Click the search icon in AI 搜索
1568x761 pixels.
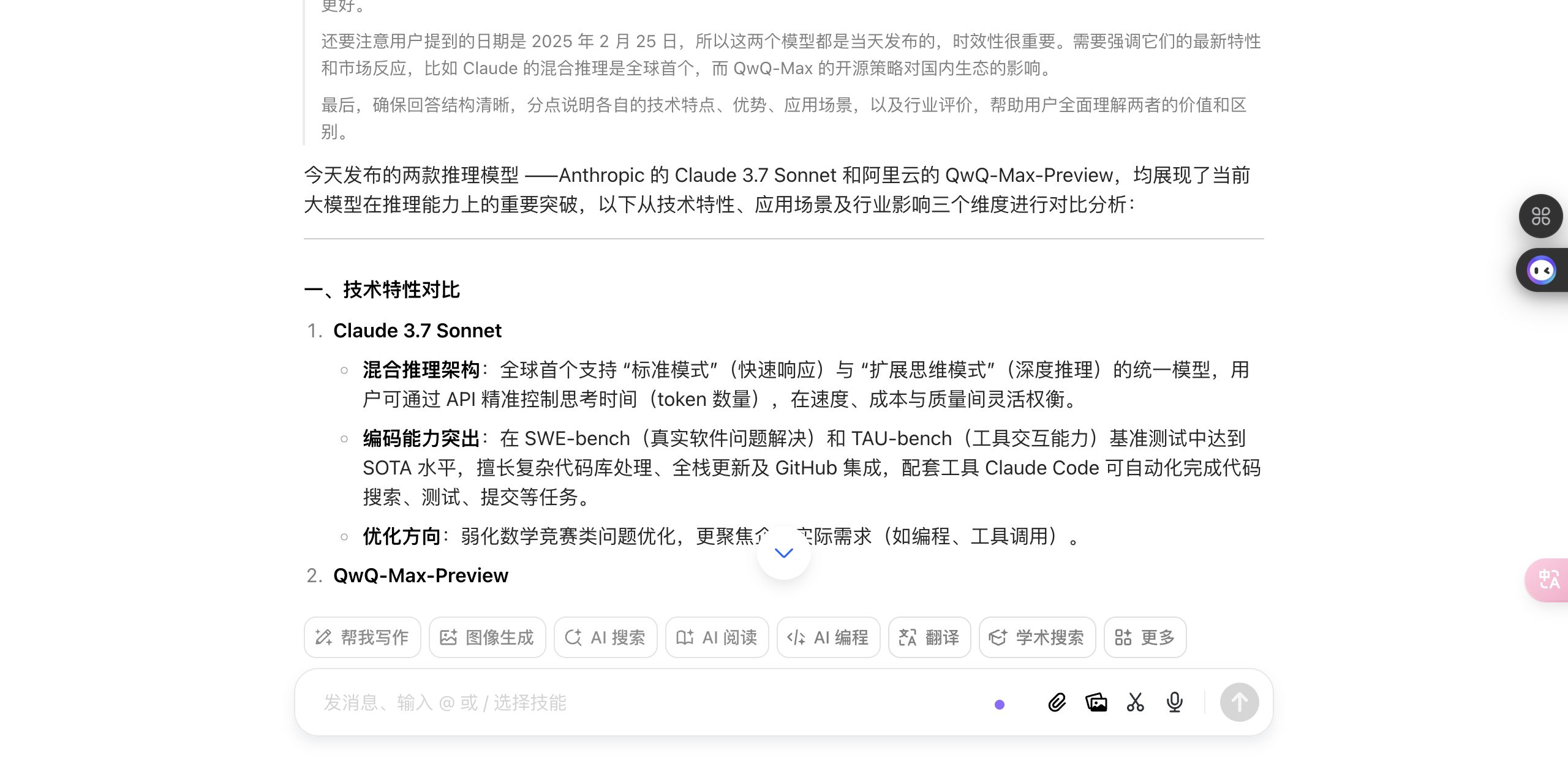point(573,637)
